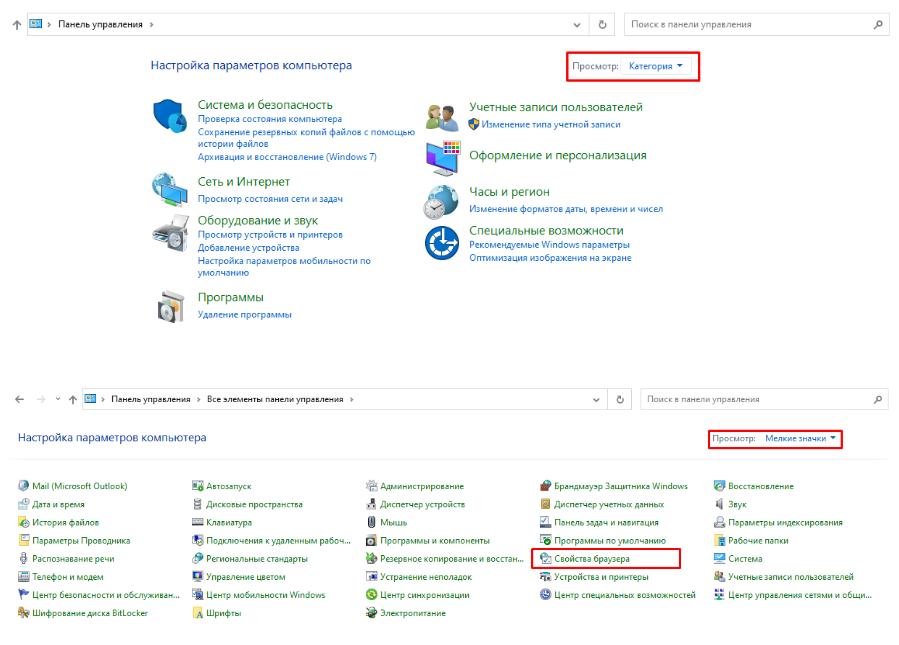Expand recent locations chevron beside forward arrow
This screenshot has height=645, width=899.
click(x=57, y=399)
